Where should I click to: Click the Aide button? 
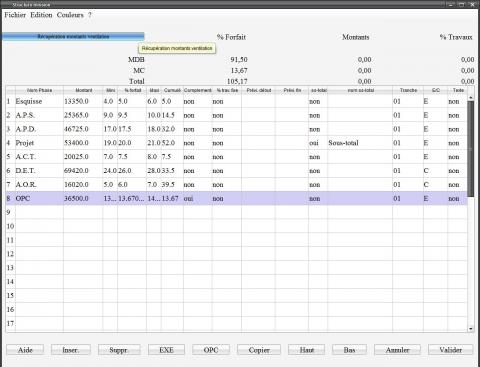tap(25, 350)
